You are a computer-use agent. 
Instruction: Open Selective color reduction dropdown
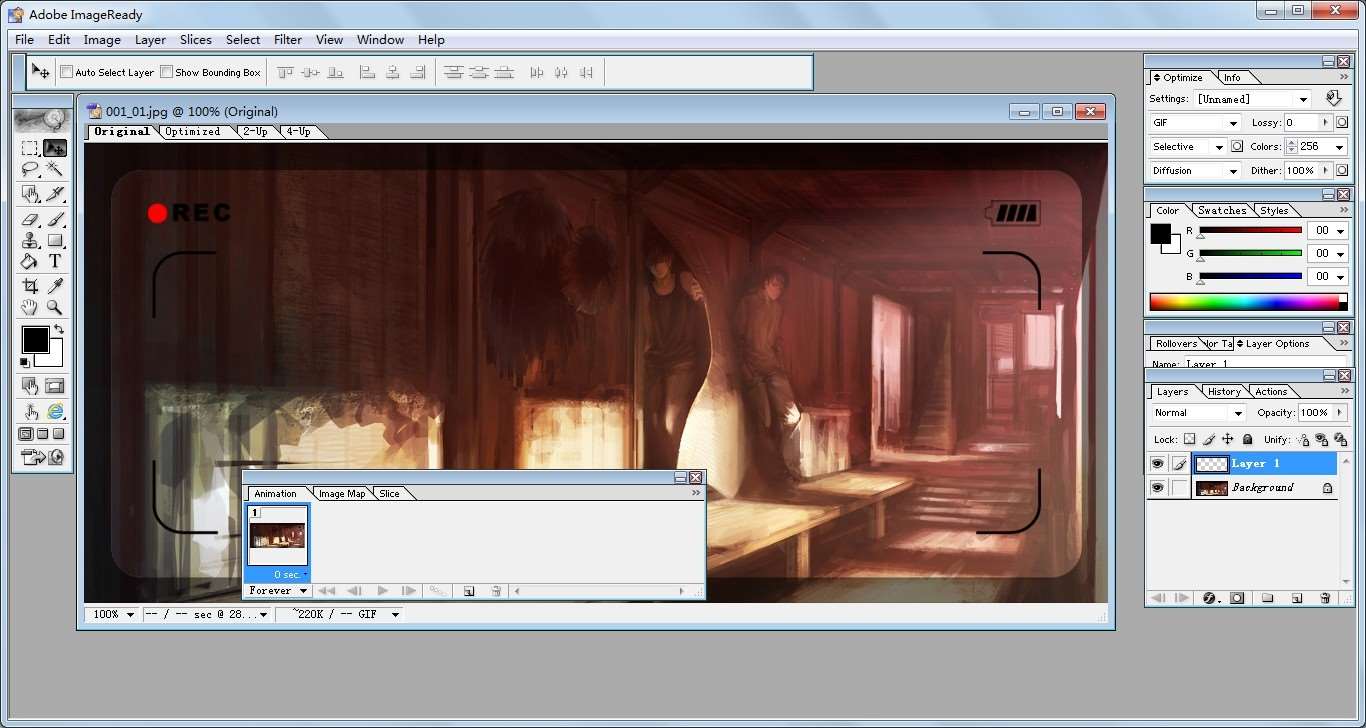click(x=1188, y=146)
